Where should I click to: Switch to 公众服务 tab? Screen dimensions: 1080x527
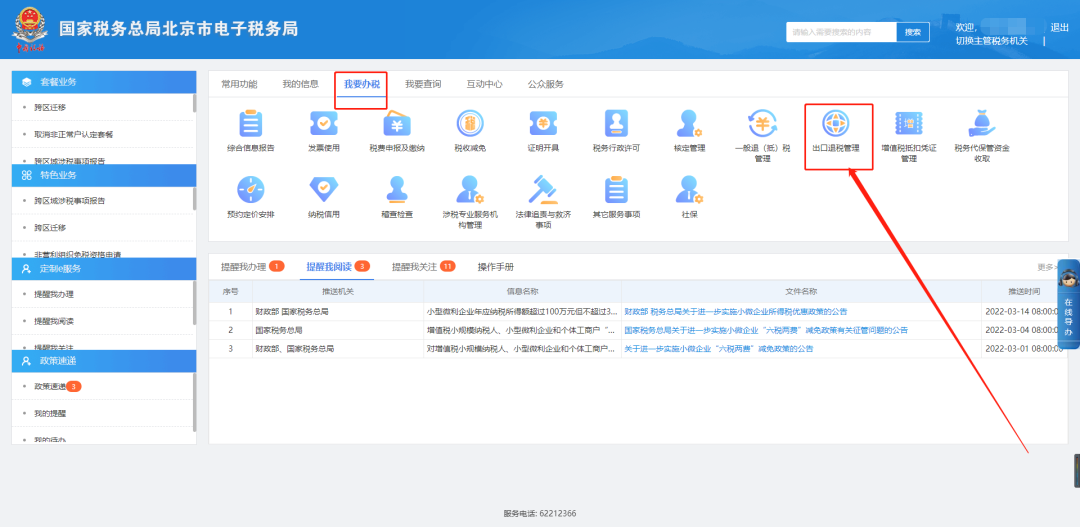click(546, 84)
